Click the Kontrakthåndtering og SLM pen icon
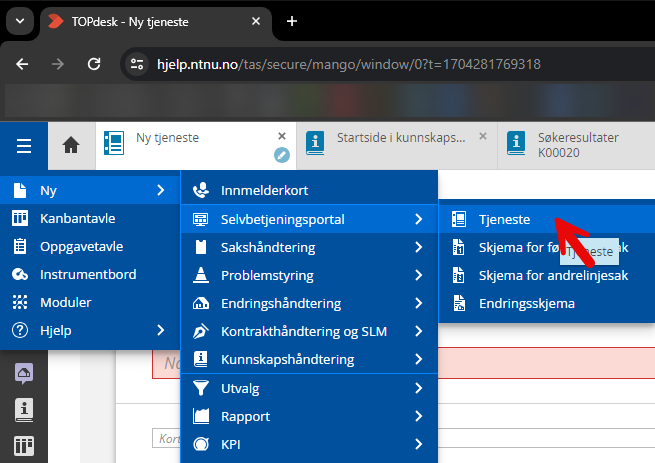 pos(201,331)
